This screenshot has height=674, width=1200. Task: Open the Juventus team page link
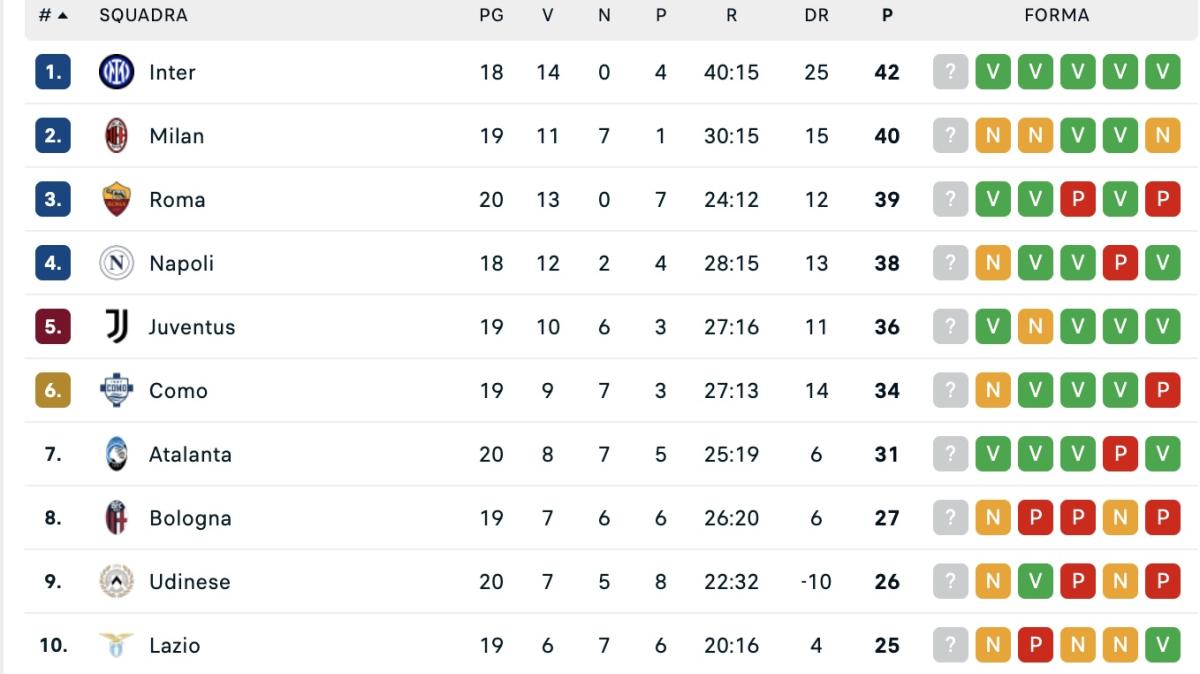[194, 326]
